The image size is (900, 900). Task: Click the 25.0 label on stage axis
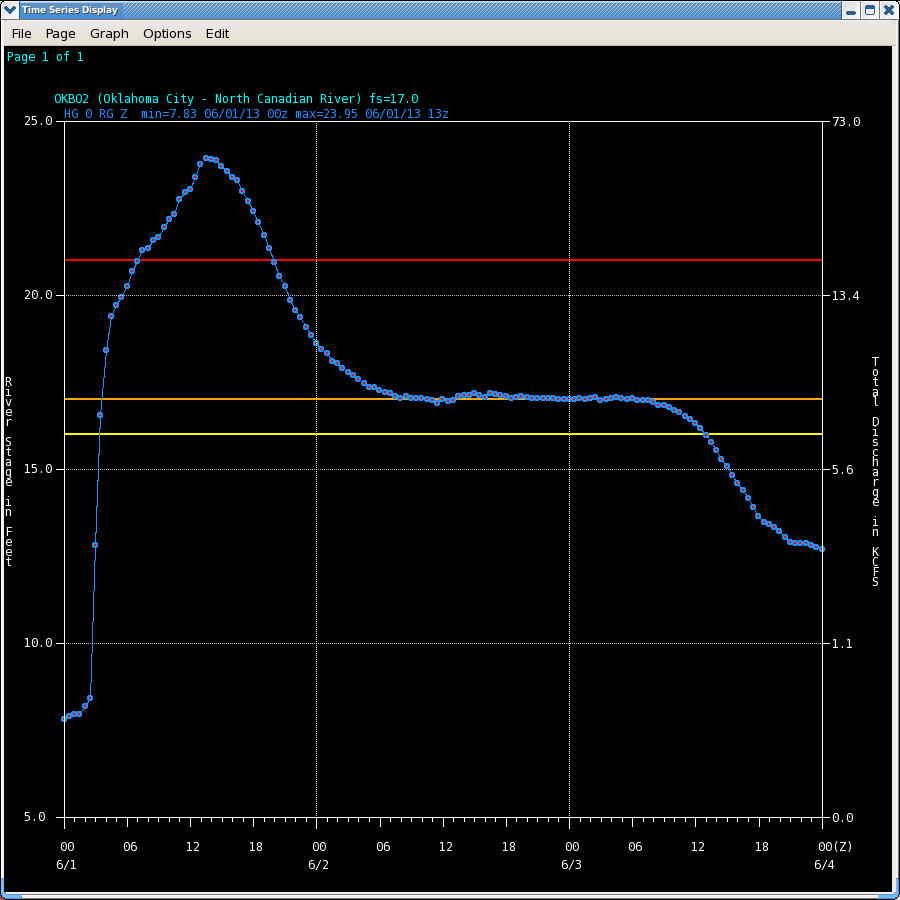coord(38,121)
